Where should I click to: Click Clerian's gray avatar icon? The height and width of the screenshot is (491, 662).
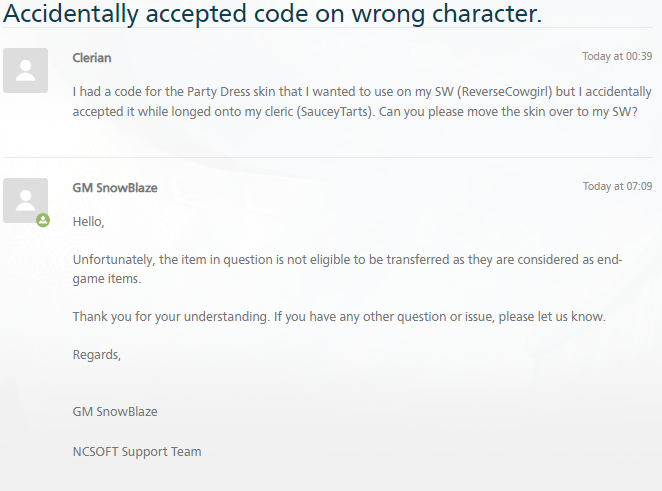(26, 69)
